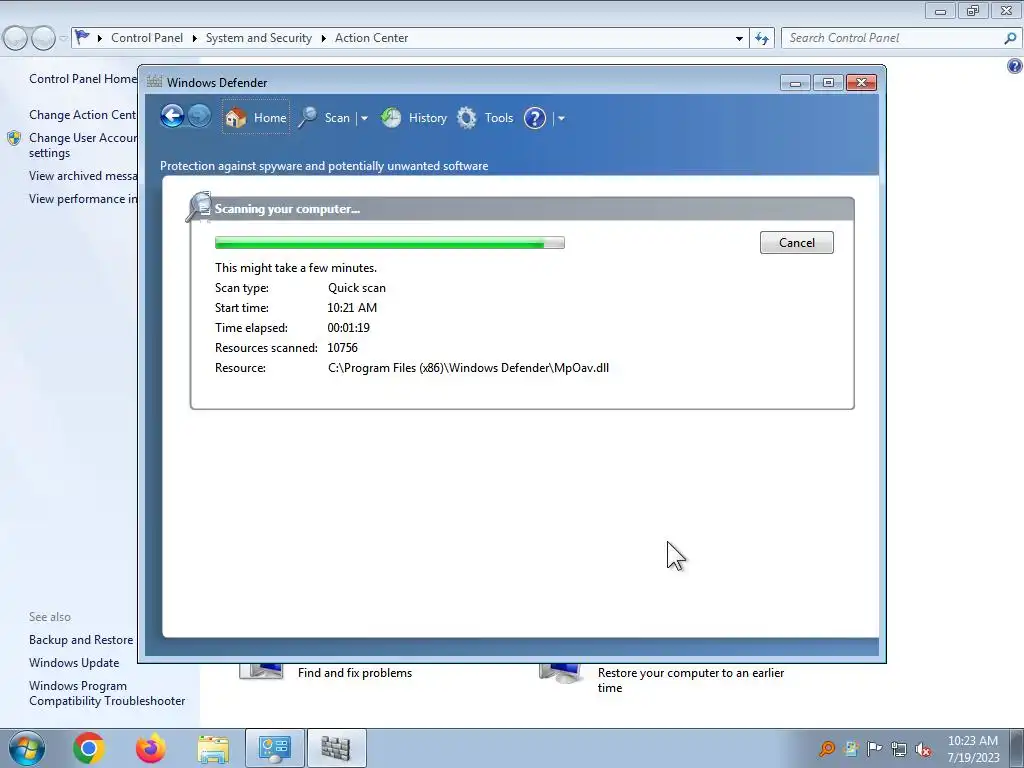
Task: Cancel the running quick scan
Action: point(797,242)
